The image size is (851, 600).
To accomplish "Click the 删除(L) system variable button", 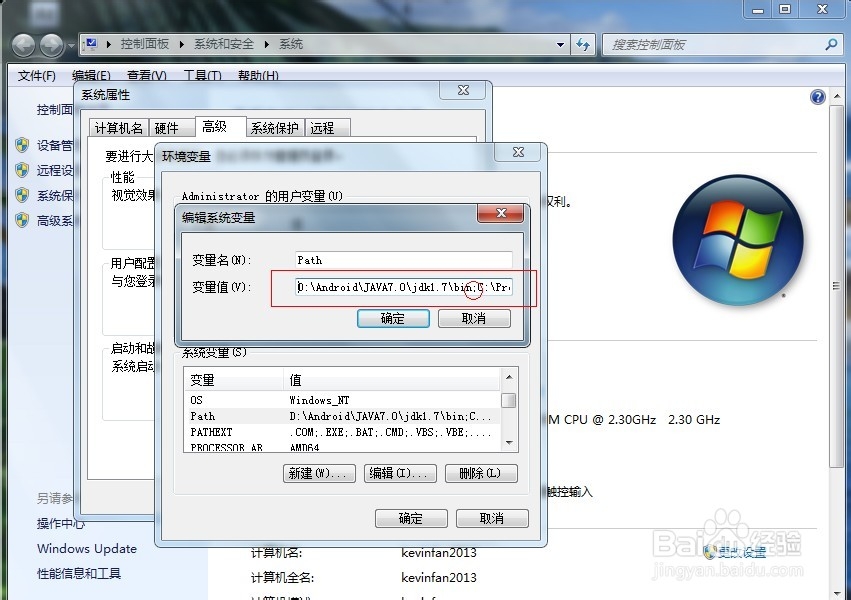I will pyautogui.click(x=481, y=474).
